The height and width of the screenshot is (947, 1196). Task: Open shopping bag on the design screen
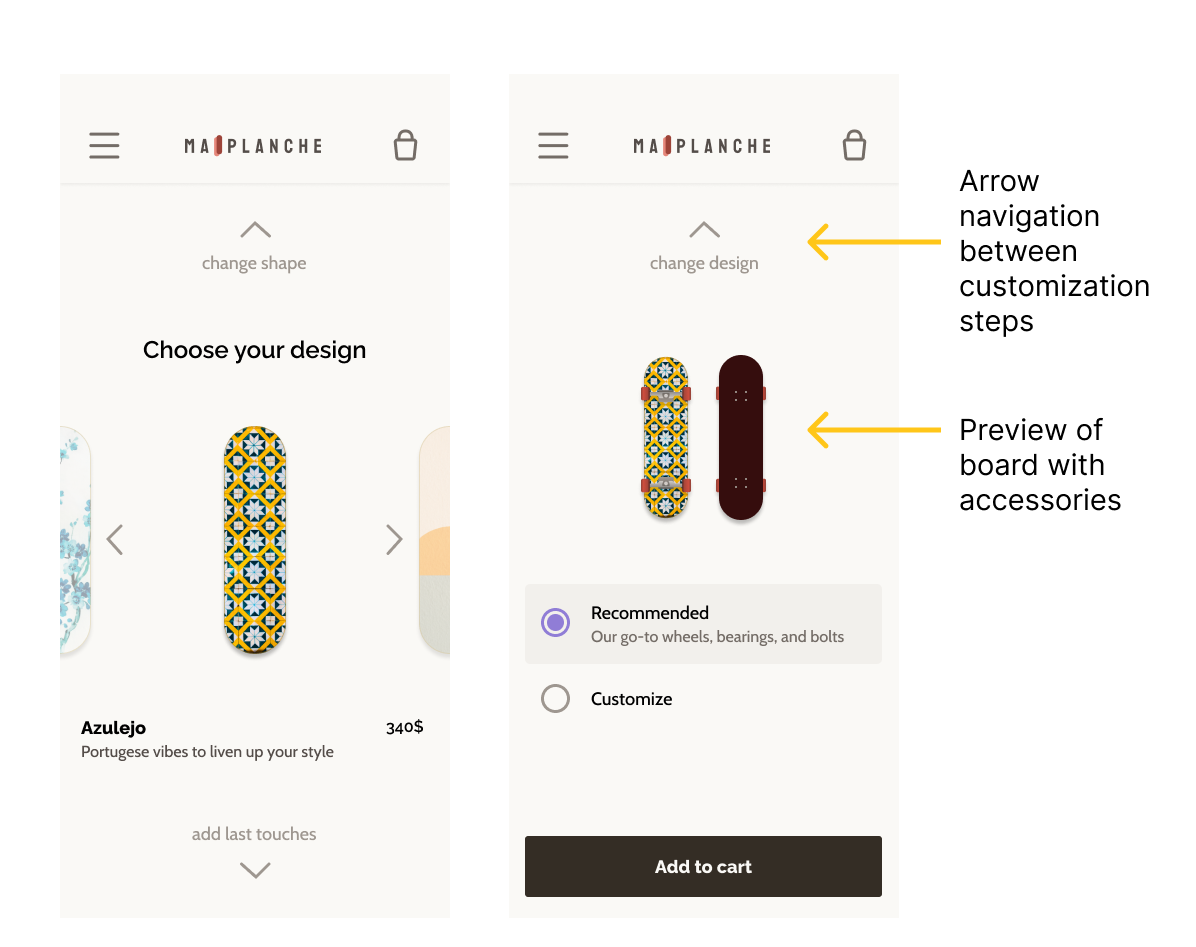coord(405,146)
